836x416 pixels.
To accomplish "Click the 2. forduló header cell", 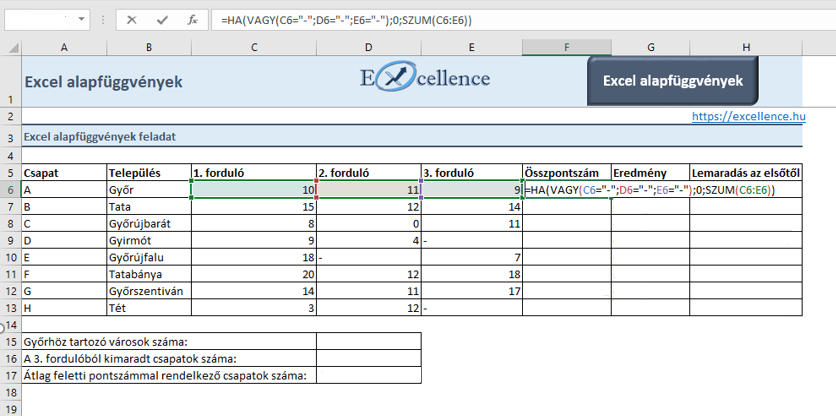I will [368, 173].
